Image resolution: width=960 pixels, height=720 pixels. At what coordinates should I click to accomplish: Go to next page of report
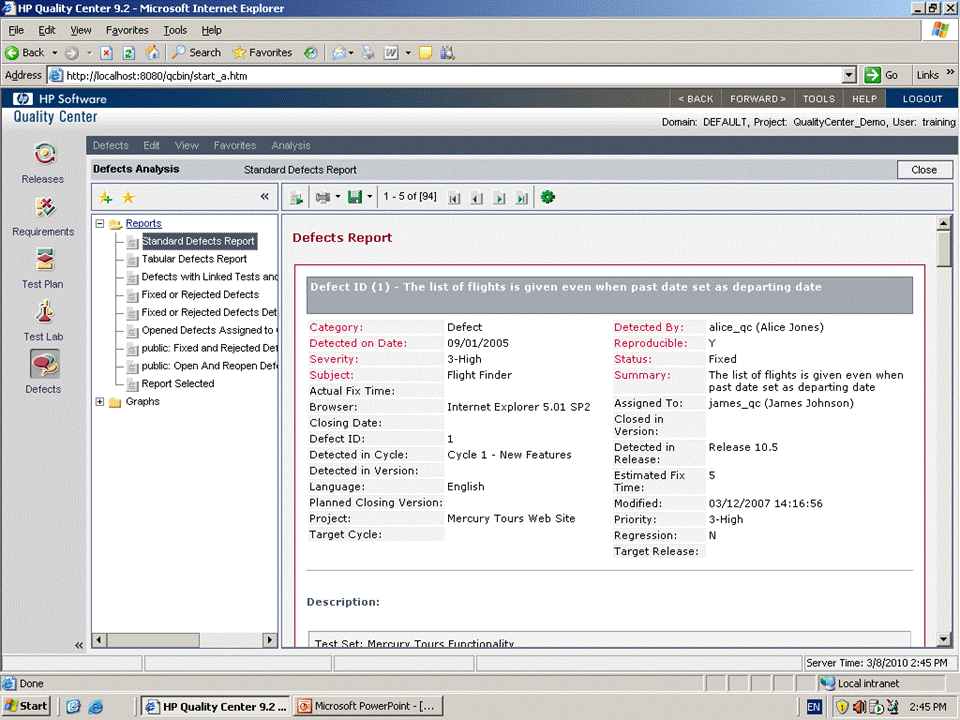pyautogui.click(x=499, y=198)
